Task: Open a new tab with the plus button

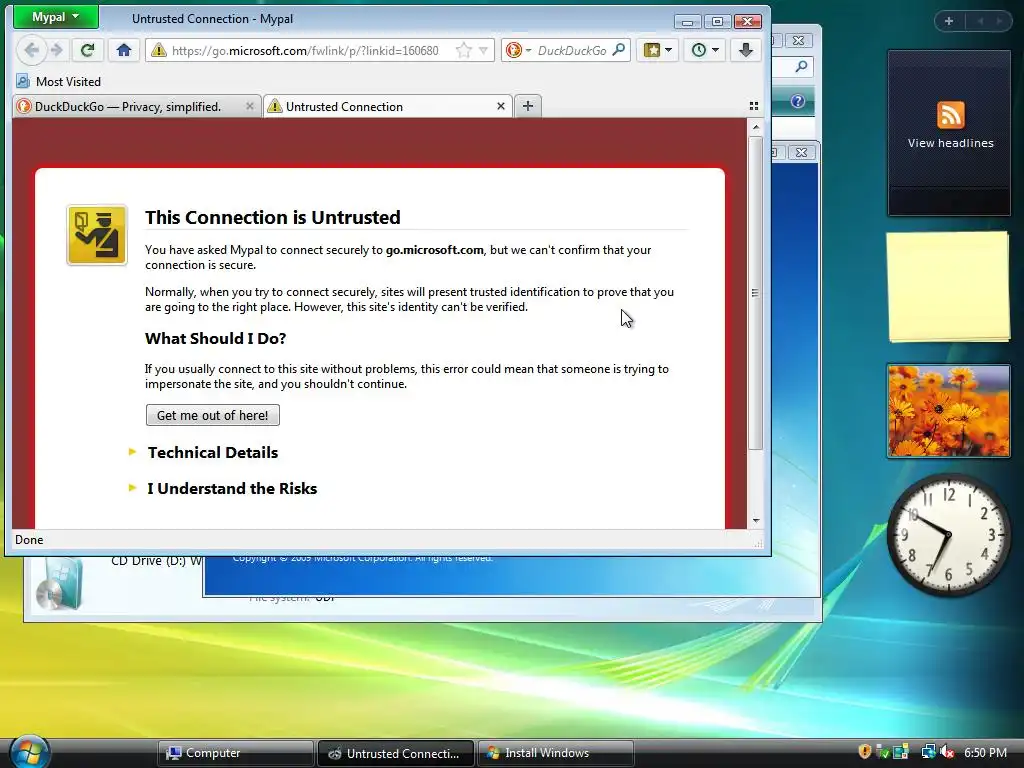Action: tap(528, 106)
